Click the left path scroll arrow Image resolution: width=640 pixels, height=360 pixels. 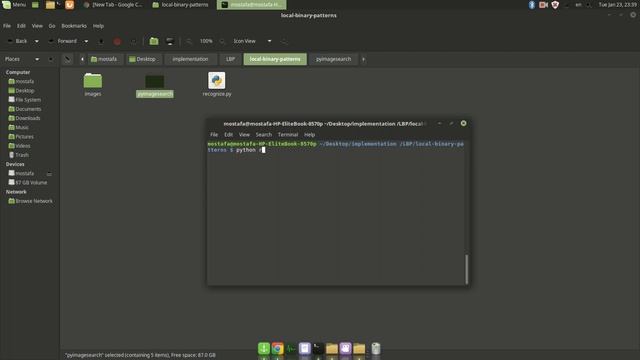(x=82, y=59)
